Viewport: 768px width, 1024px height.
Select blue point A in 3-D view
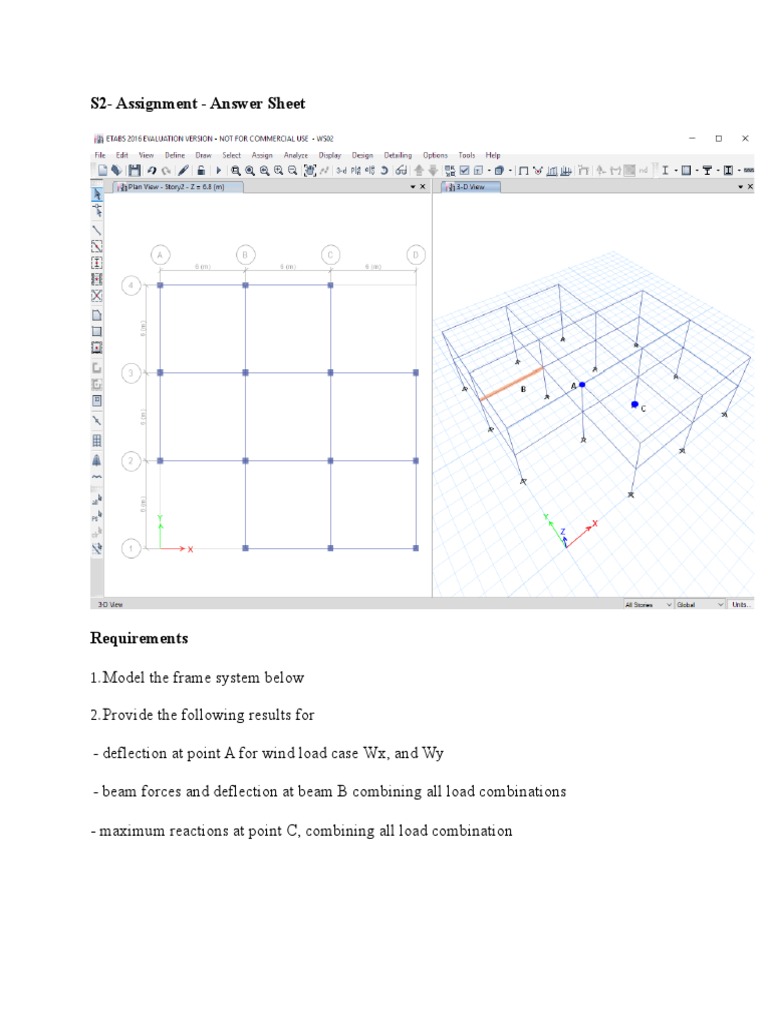click(582, 385)
